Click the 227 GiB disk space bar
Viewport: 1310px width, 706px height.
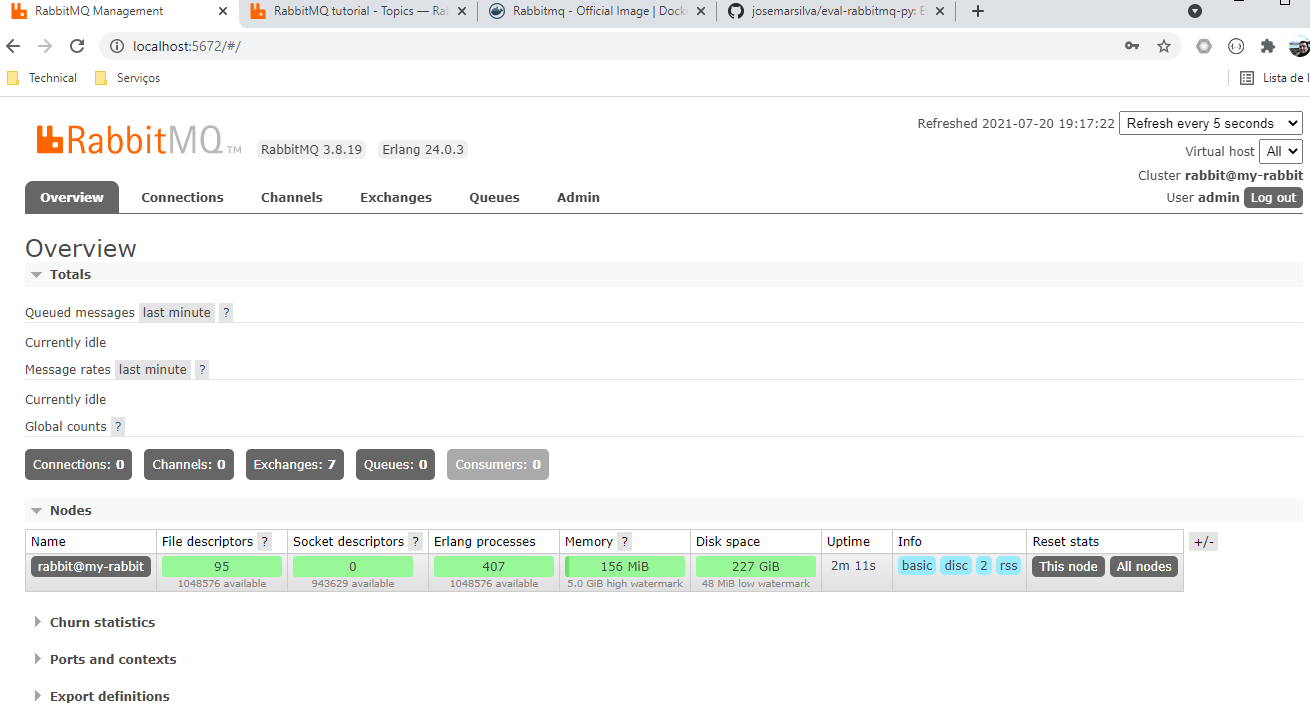[x=756, y=566]
